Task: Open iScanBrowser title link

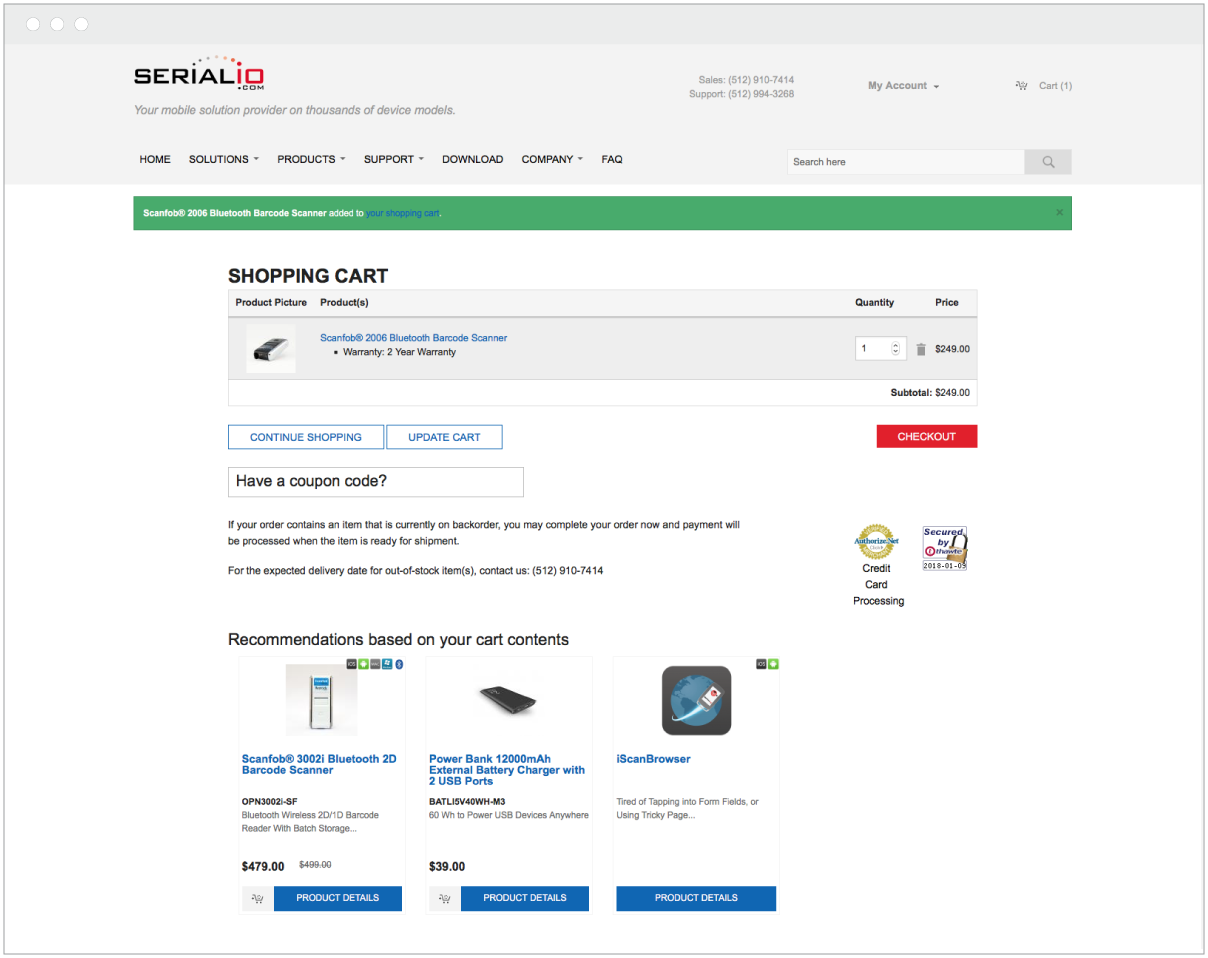Action: click(653, 759)
